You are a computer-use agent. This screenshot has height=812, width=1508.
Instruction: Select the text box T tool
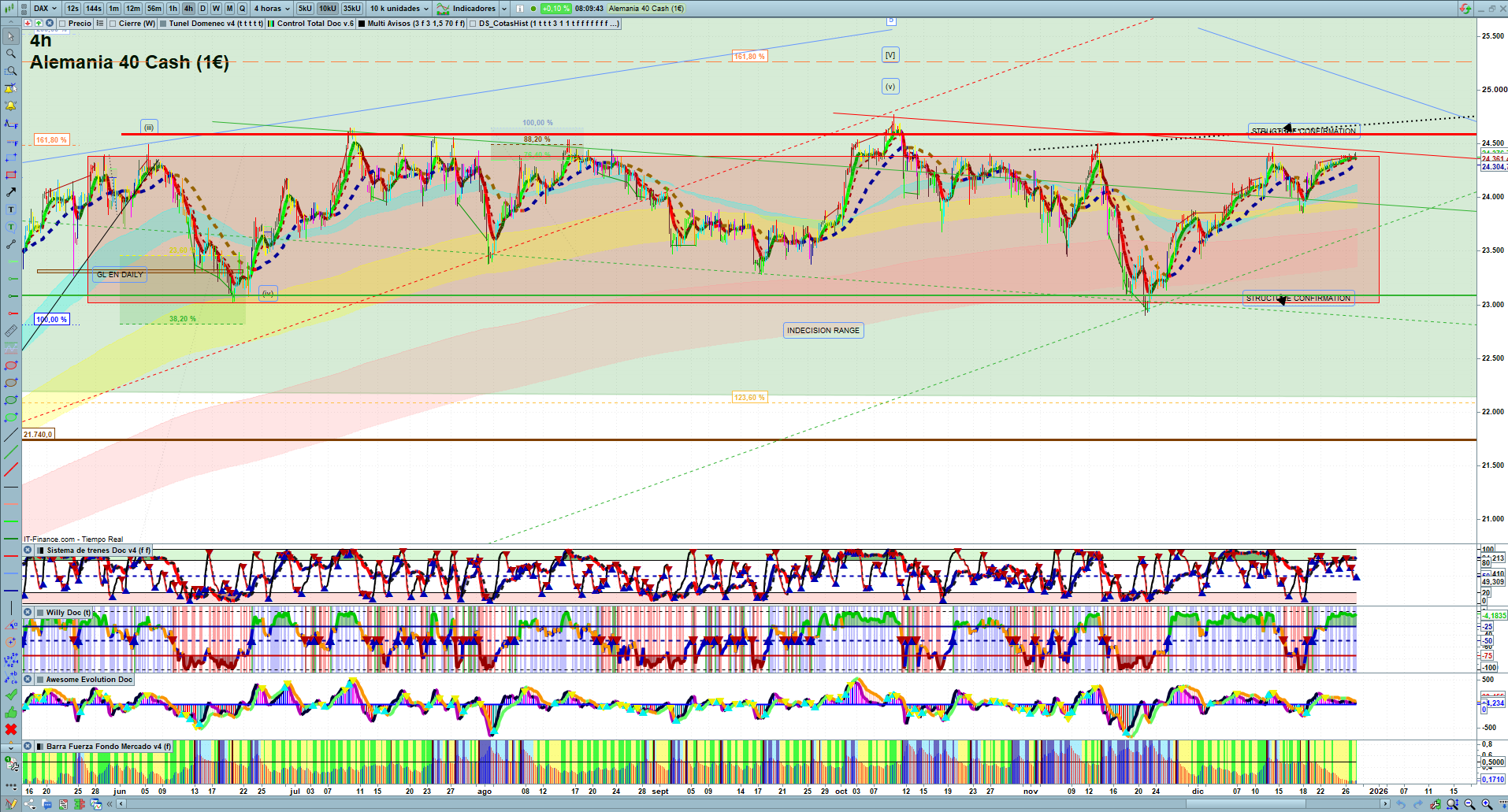(x=11, y=209)
